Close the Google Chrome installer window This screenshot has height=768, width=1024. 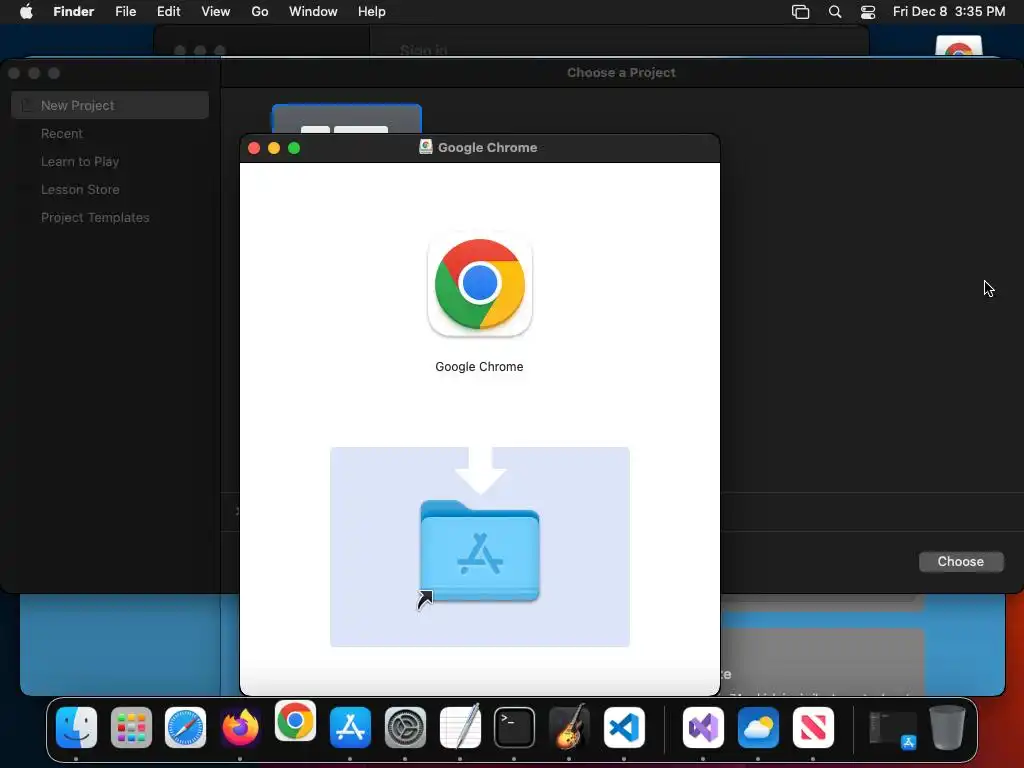(x=254, y=148)
